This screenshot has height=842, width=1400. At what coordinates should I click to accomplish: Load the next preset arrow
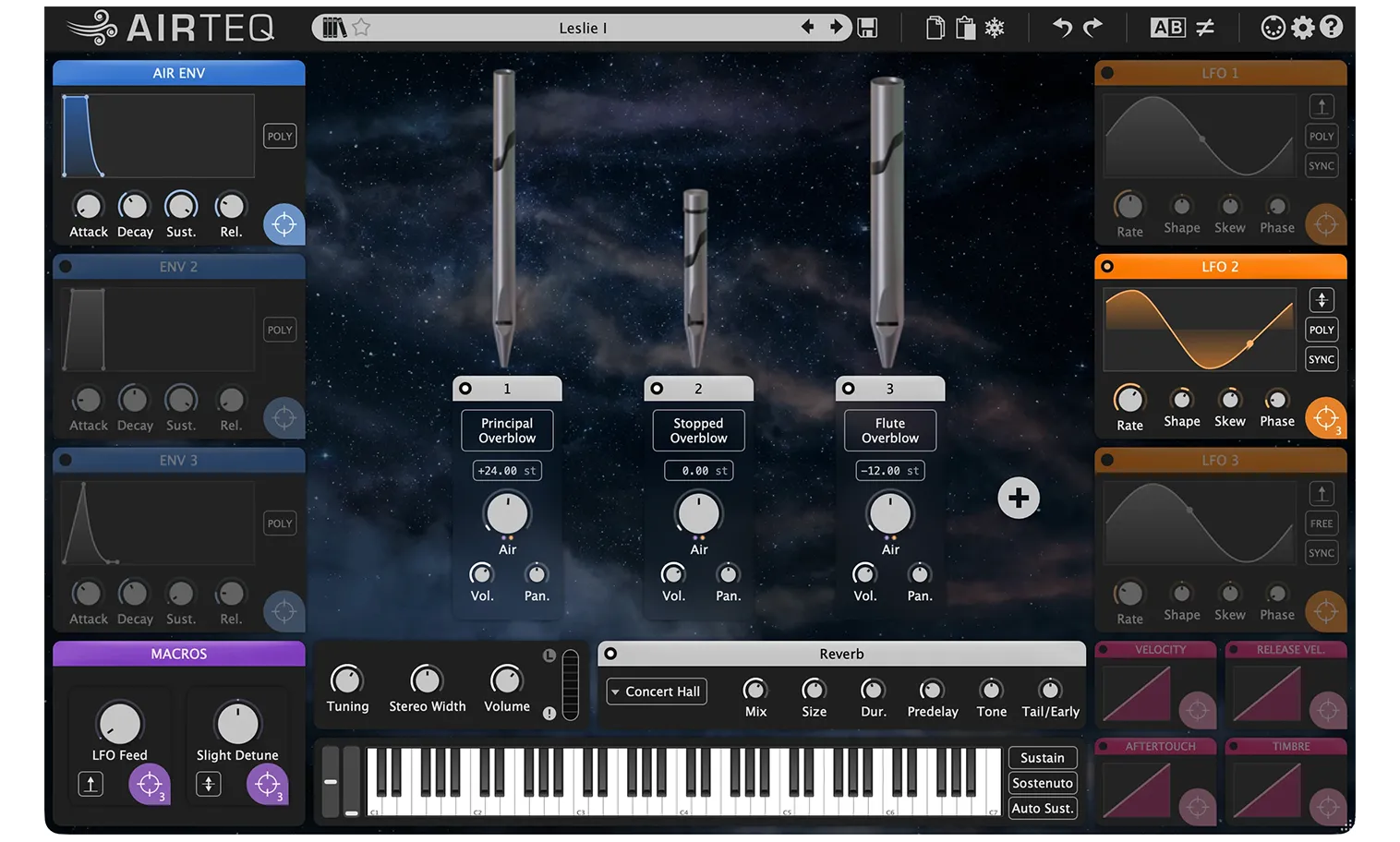point(837,27)
